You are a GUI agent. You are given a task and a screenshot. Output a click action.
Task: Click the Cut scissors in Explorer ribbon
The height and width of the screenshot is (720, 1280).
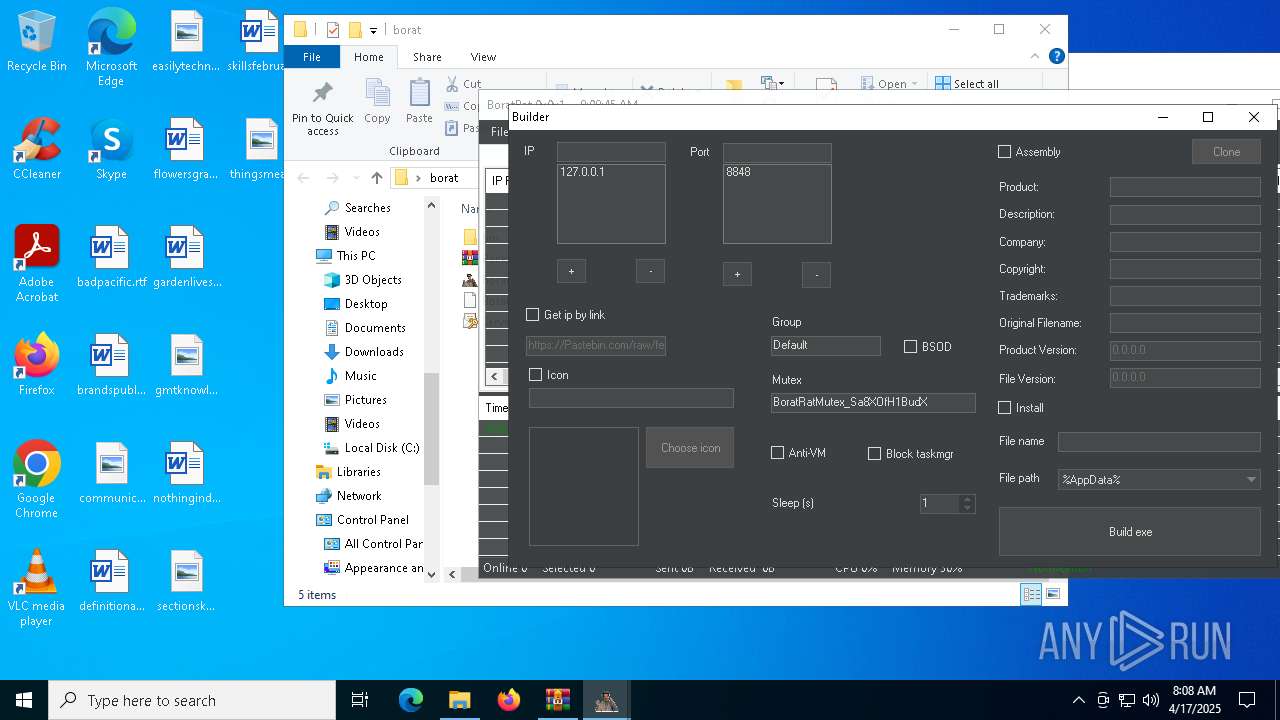point(452,84)
